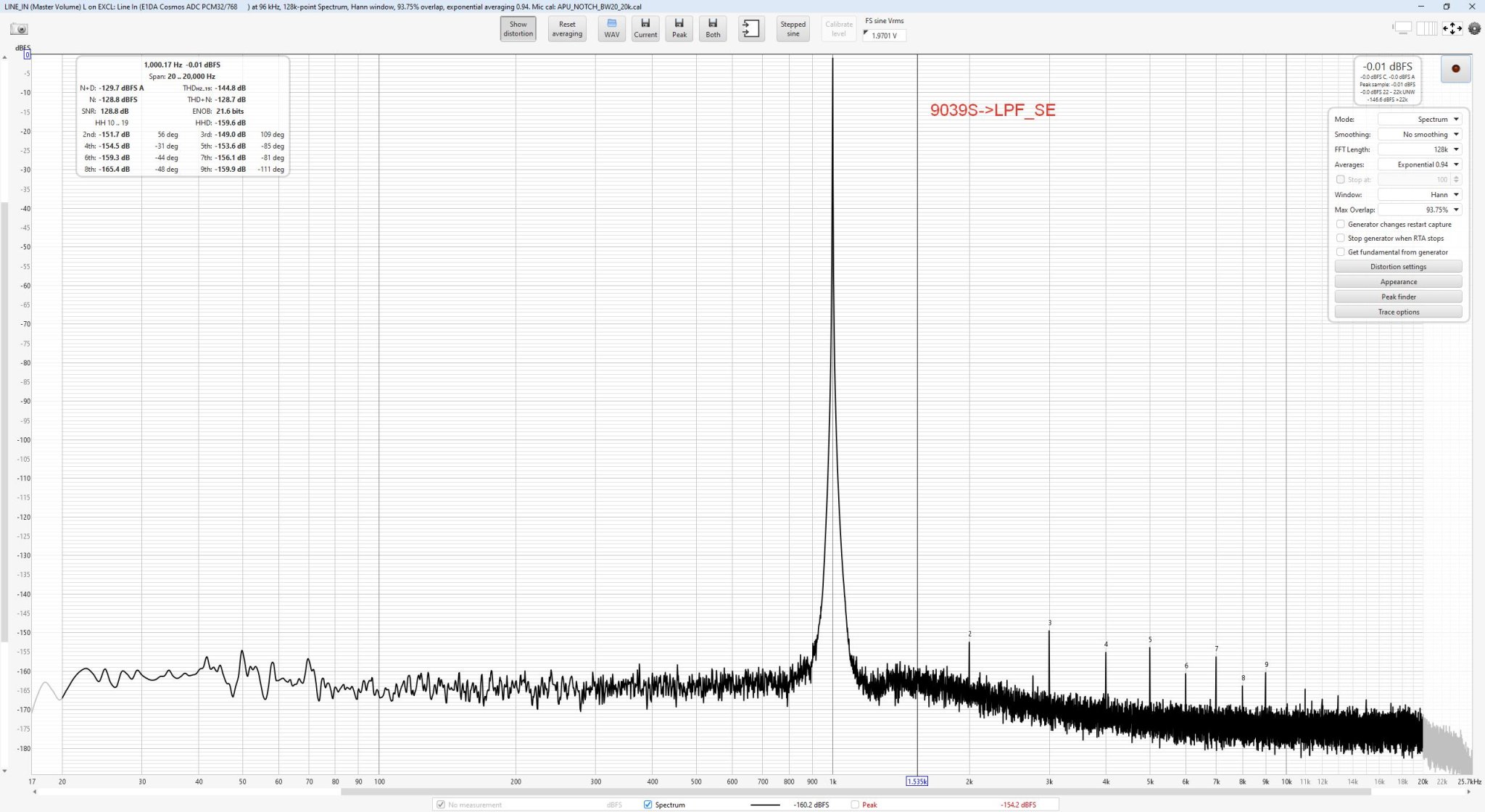Open the Appearance settings
1485x812 pixels.
(1398, 281)
